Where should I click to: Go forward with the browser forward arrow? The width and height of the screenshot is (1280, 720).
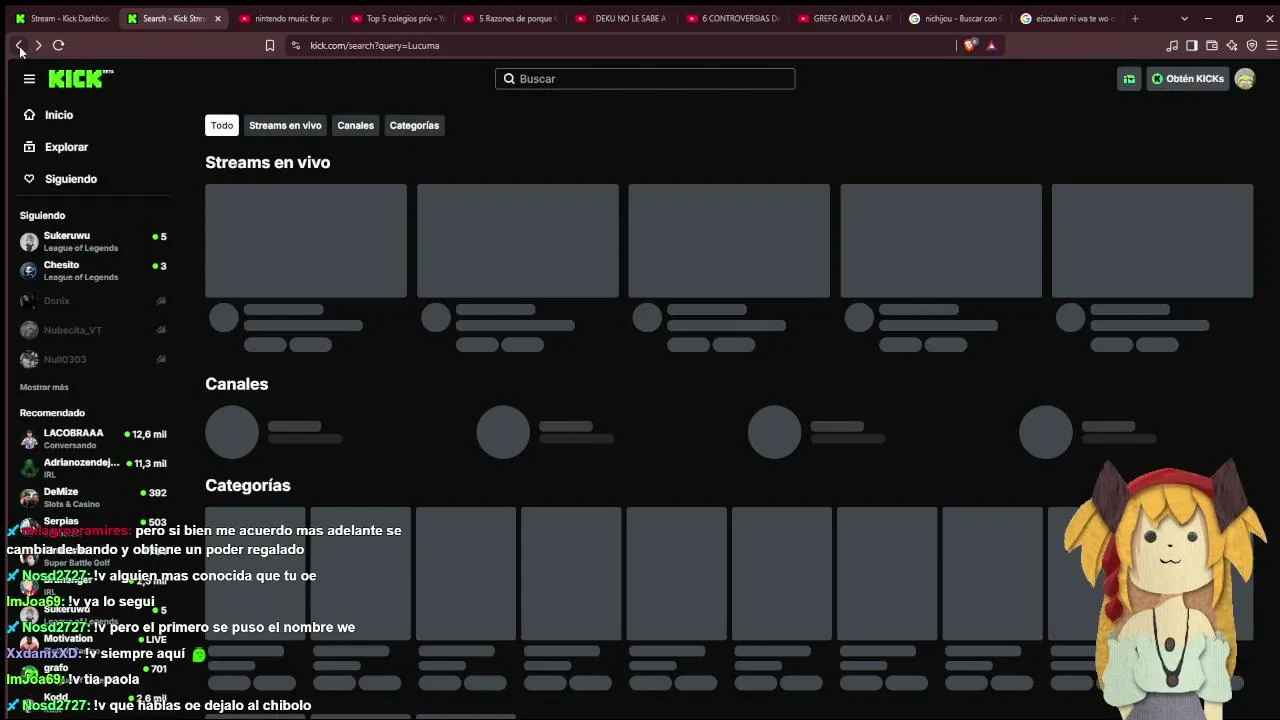pyautogui.click(x=38, y=45)
